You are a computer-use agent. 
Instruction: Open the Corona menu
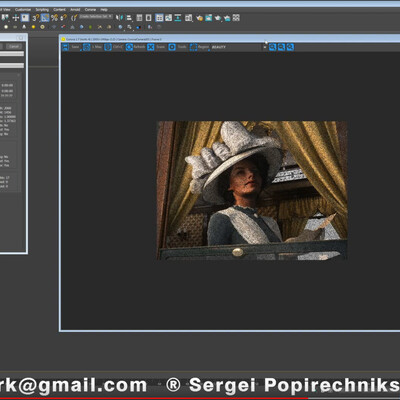(90, 9)
